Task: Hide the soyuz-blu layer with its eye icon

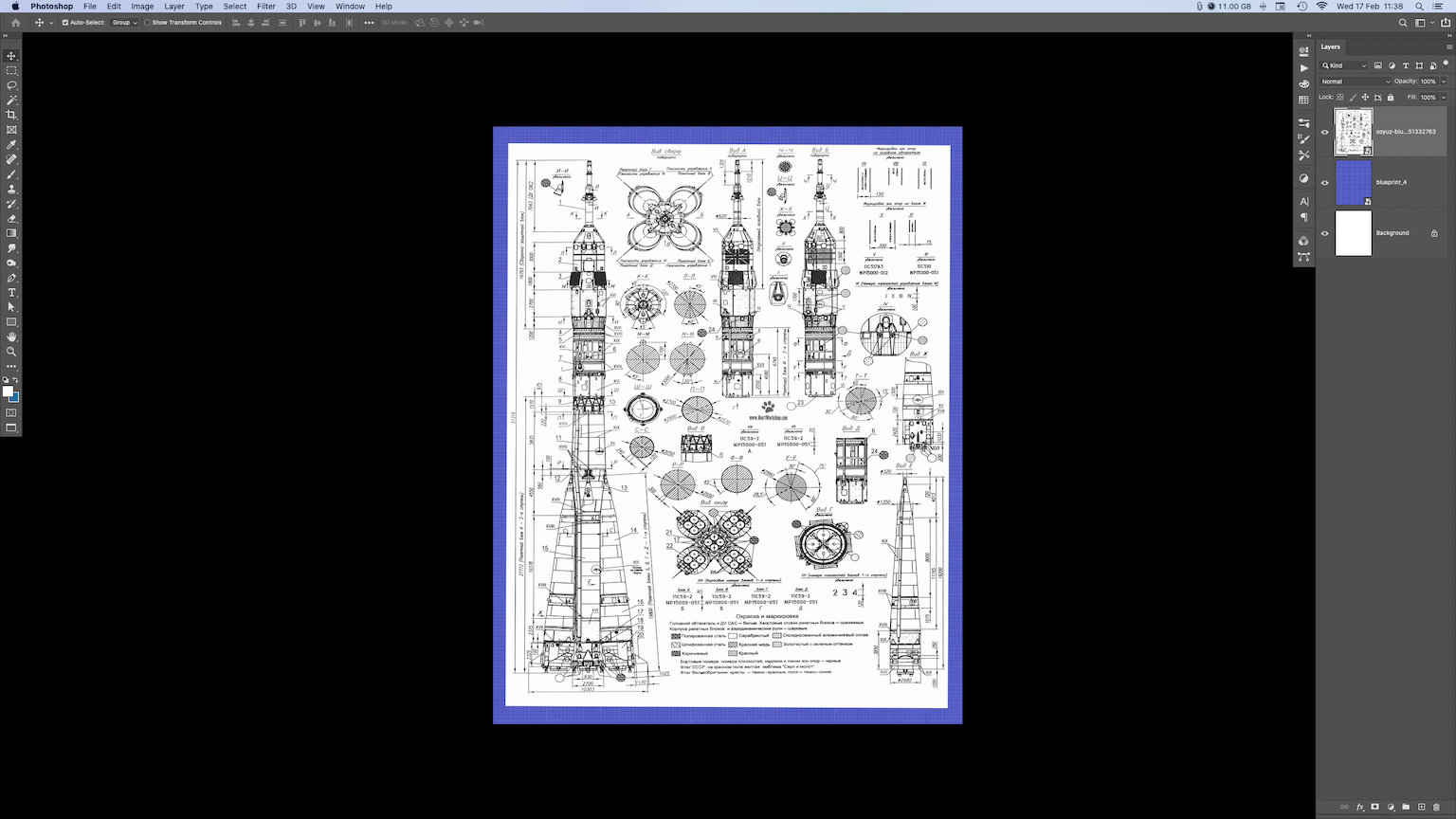Action: point(1325,132)
